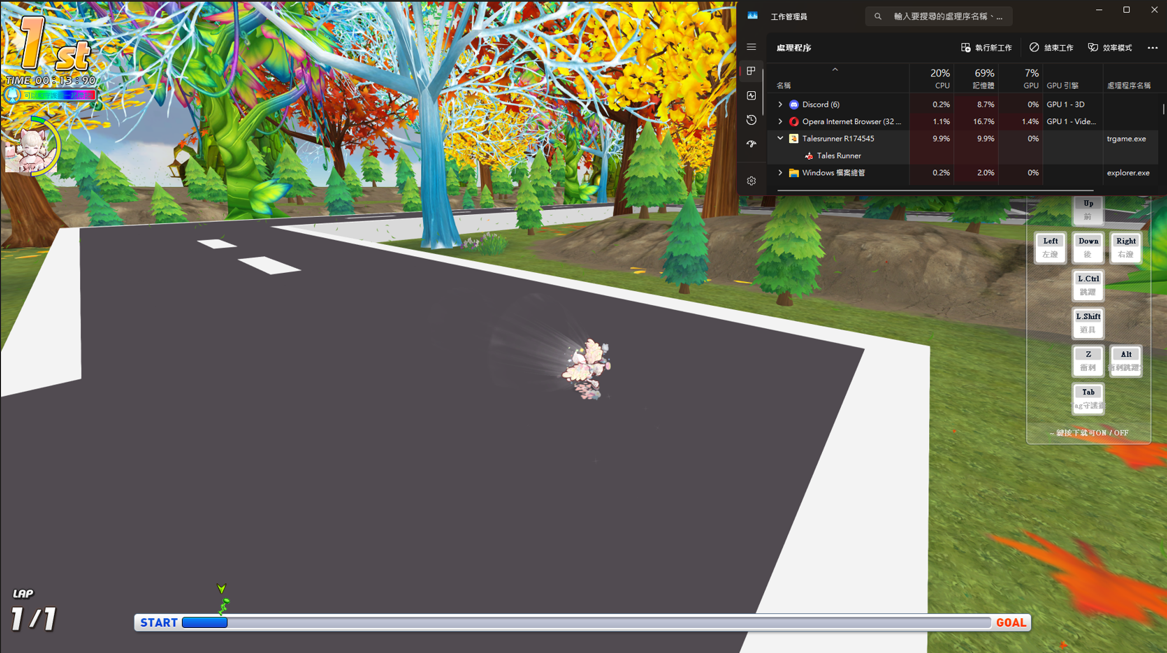1167x653 pixels.
Task: Open Task Manager settings gear icon
Action: click(x=751, y=181)
